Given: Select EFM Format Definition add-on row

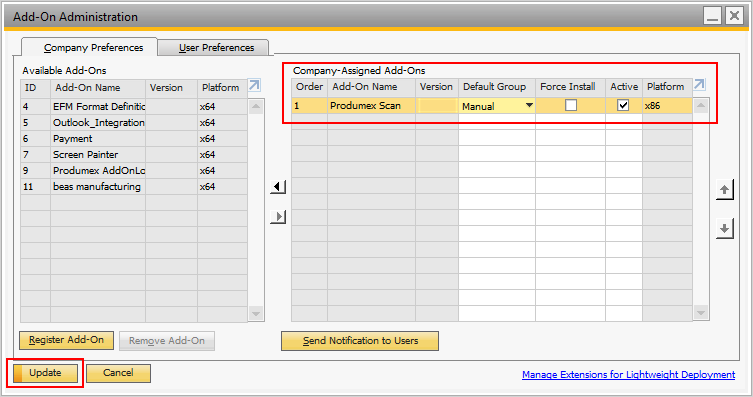Looking at the screenshot, I should pyautogui.click(x=134, y=107).
